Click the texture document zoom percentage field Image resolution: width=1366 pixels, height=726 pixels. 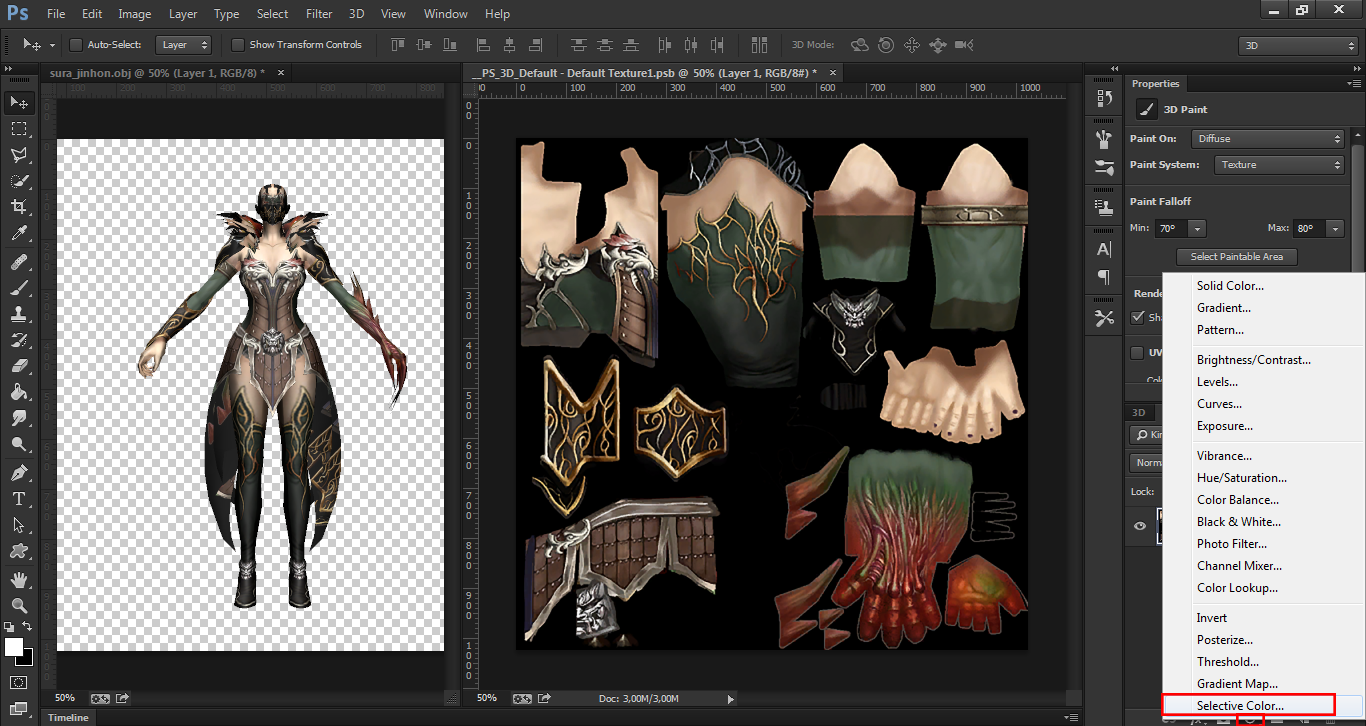pyautogui.click(x=489, y=698)
